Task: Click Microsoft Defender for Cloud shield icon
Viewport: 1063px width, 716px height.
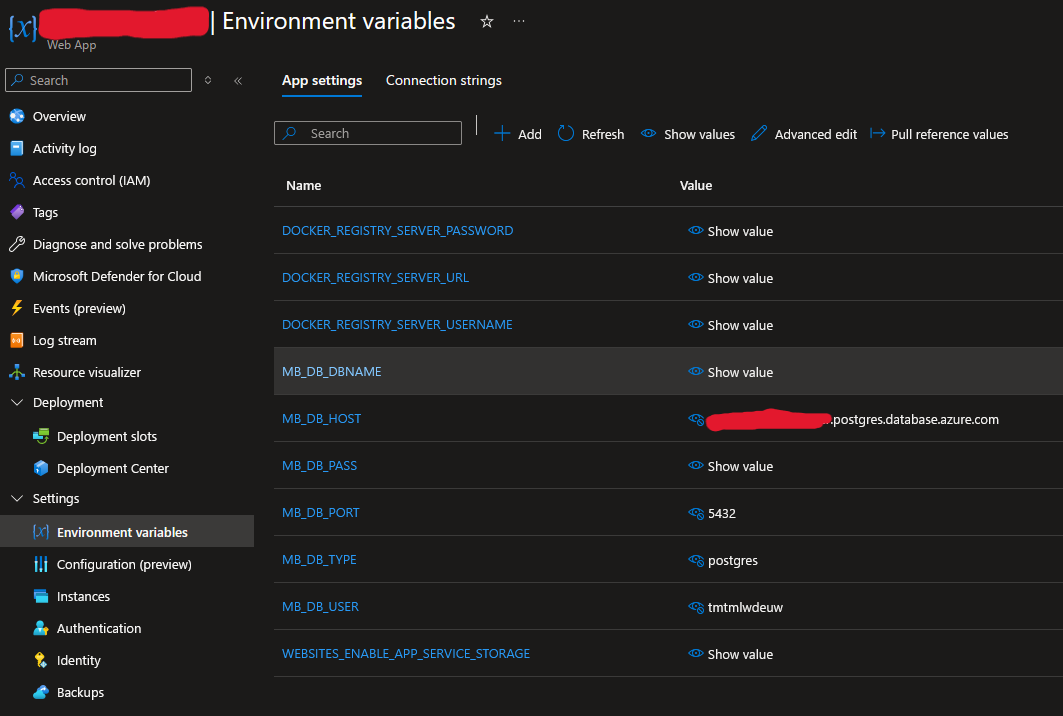Action: coord(16,277)
